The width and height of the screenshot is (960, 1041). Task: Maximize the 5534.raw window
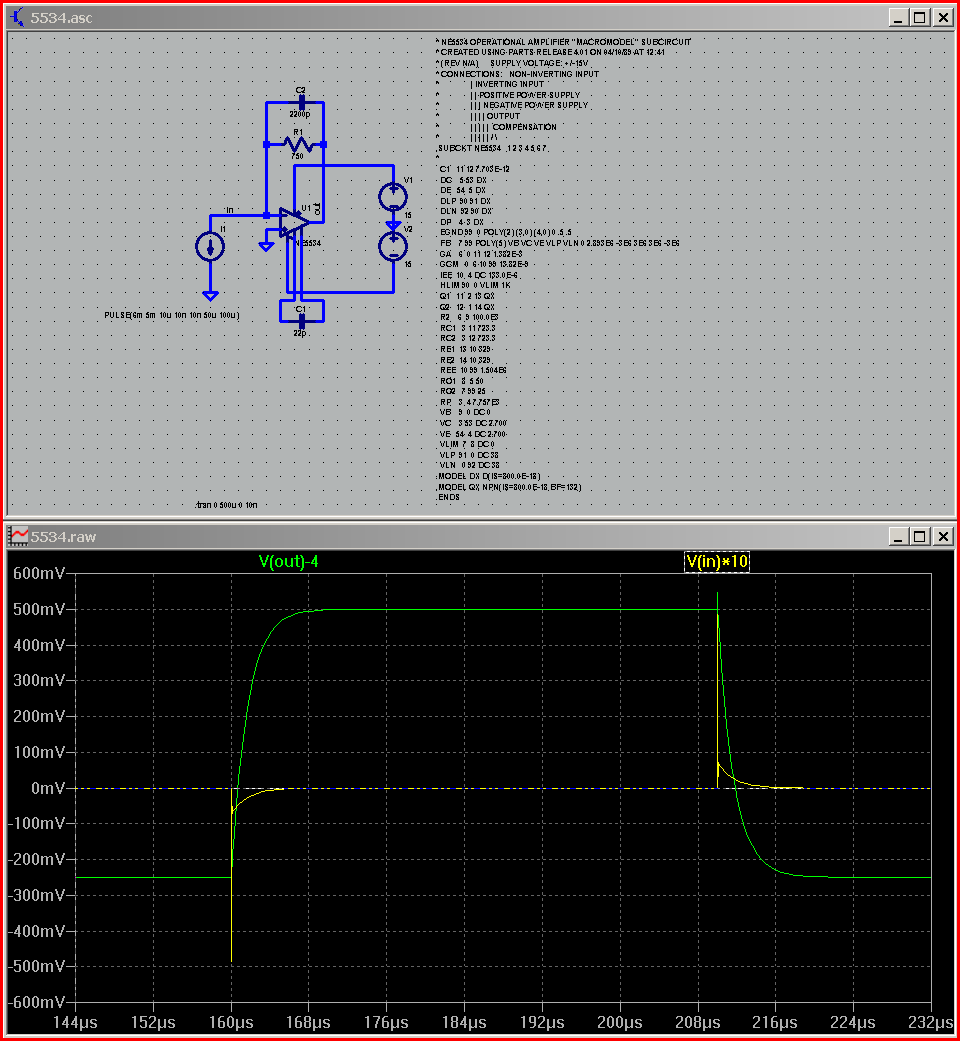coord(920,536)
